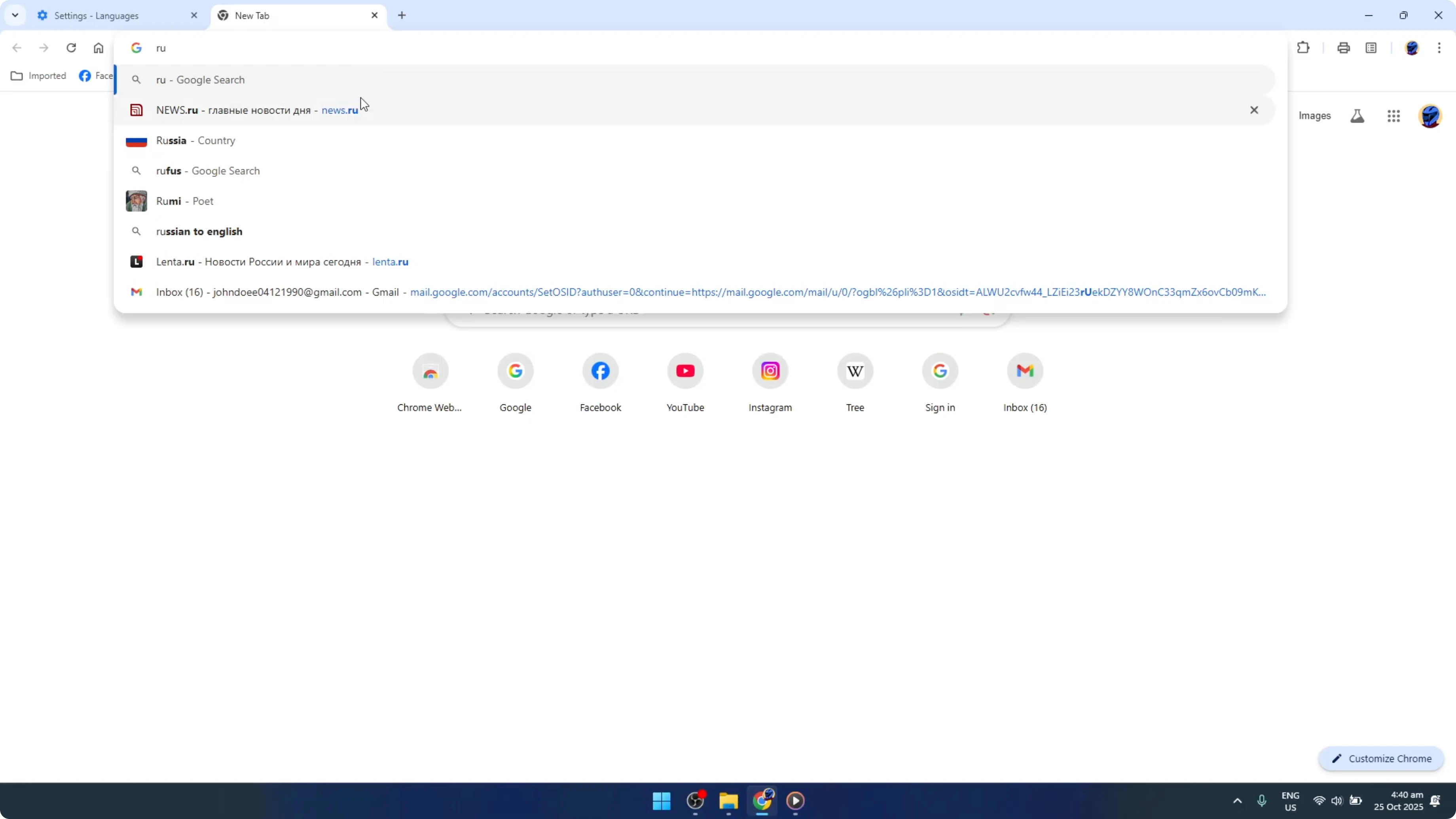Open the Instagram shortcut

coord(770,371)
